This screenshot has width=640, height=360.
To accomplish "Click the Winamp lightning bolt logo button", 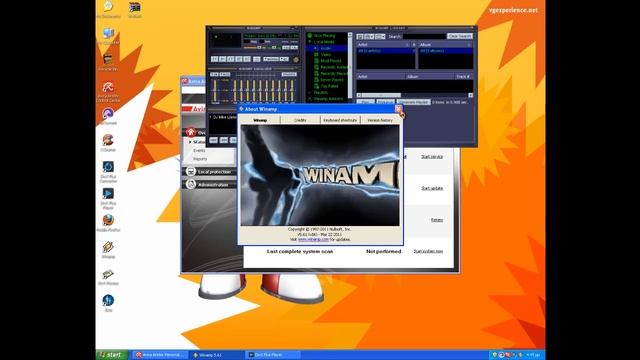I will pyautogui.click(x=296, y=60).
